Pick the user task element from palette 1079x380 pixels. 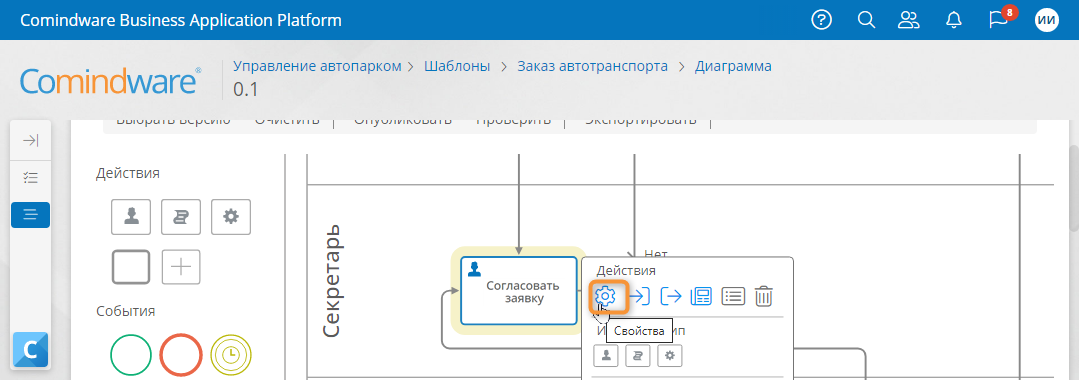131,217
